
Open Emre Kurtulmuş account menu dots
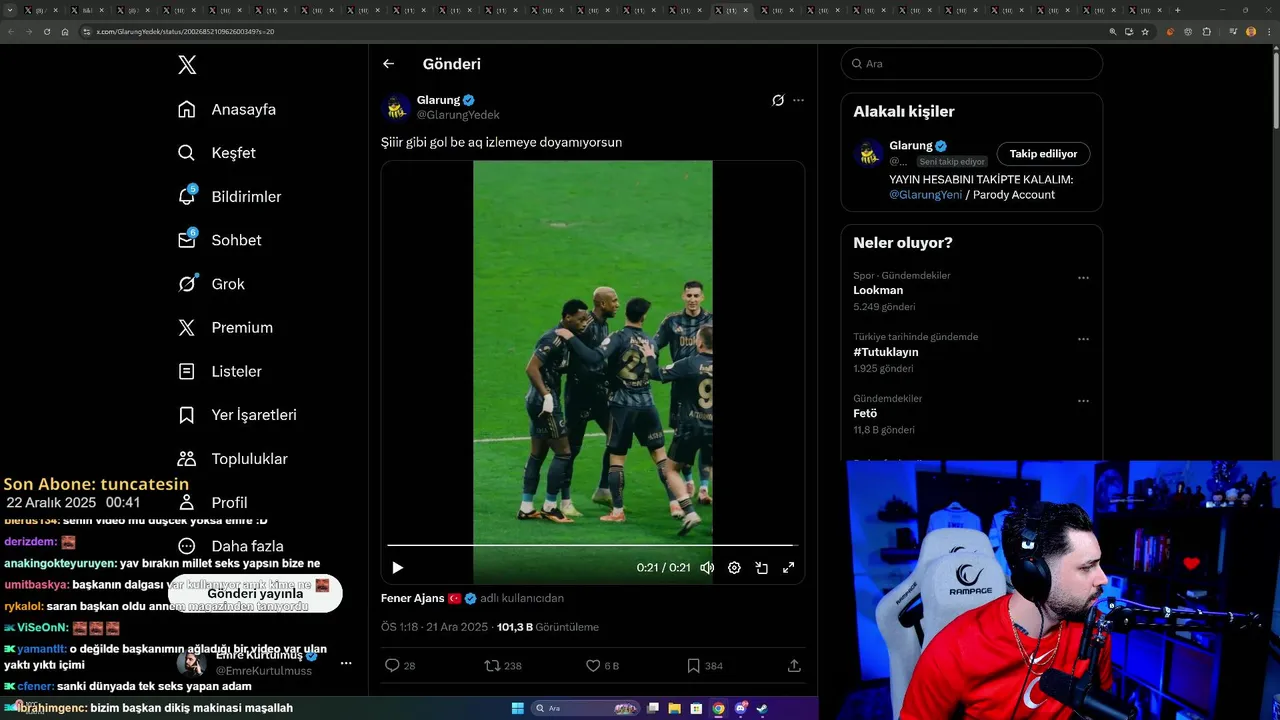[346, 663]
